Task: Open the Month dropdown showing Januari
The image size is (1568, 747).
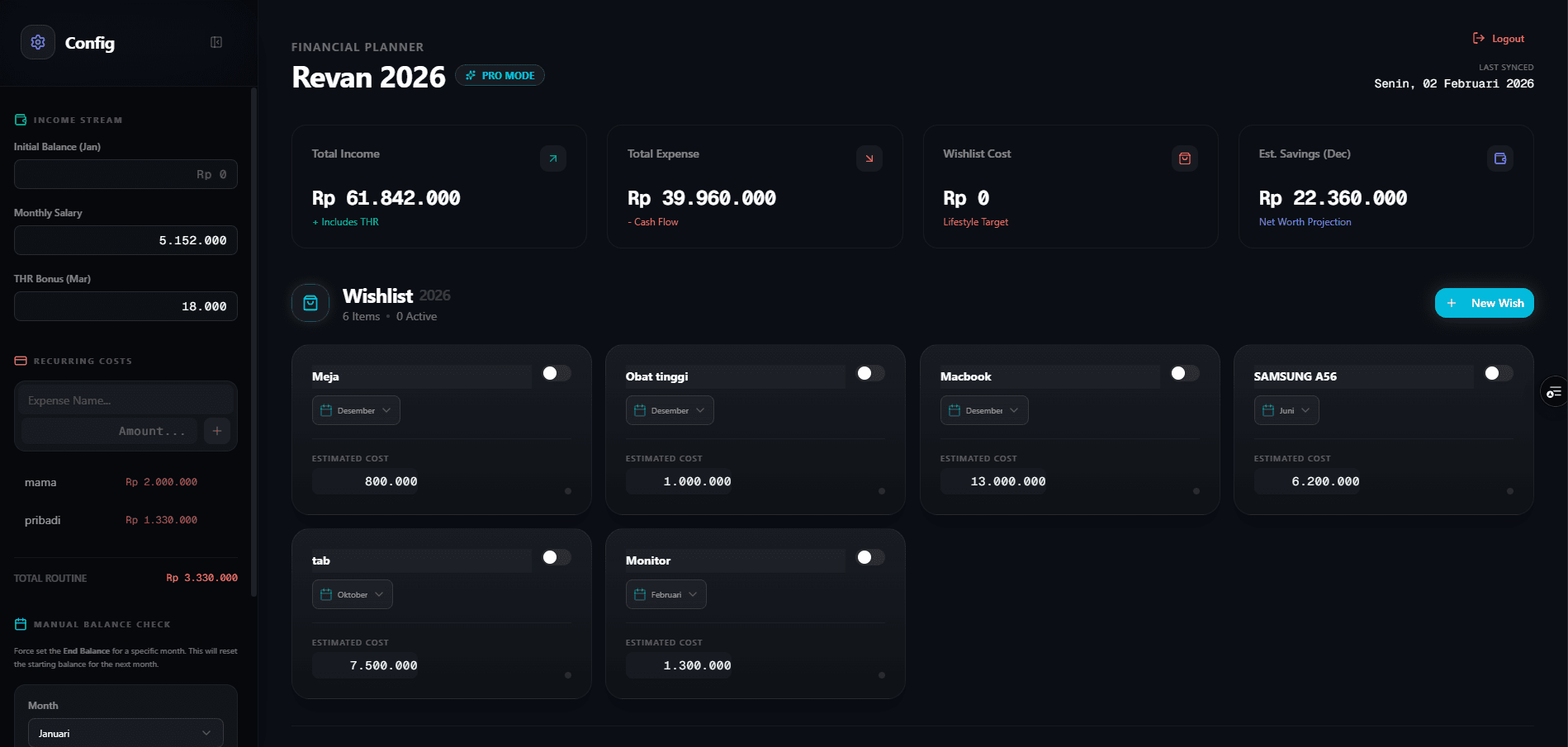Action: pos(125,732)
